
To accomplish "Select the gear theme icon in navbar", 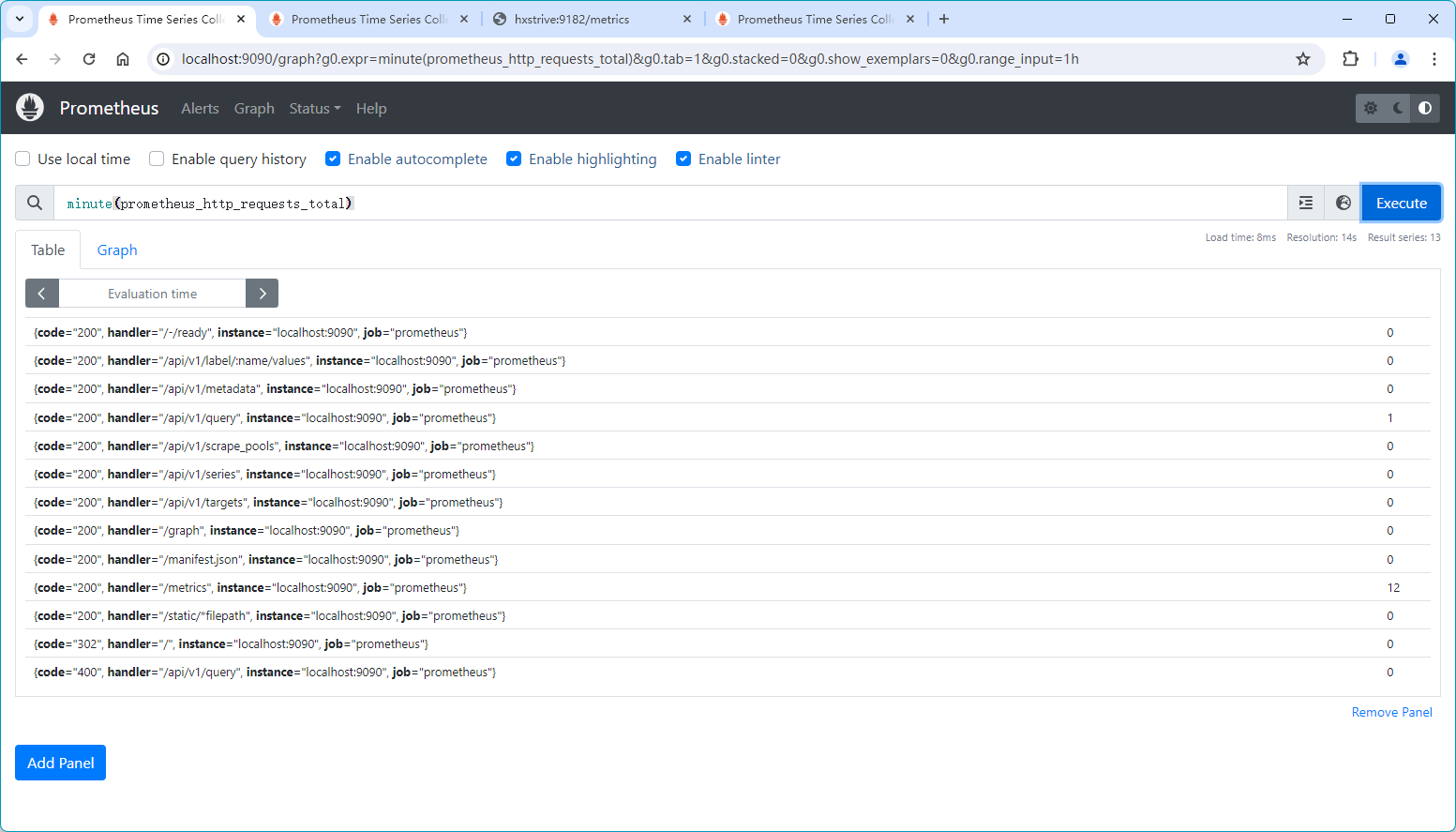I will tap(1371, 108).
